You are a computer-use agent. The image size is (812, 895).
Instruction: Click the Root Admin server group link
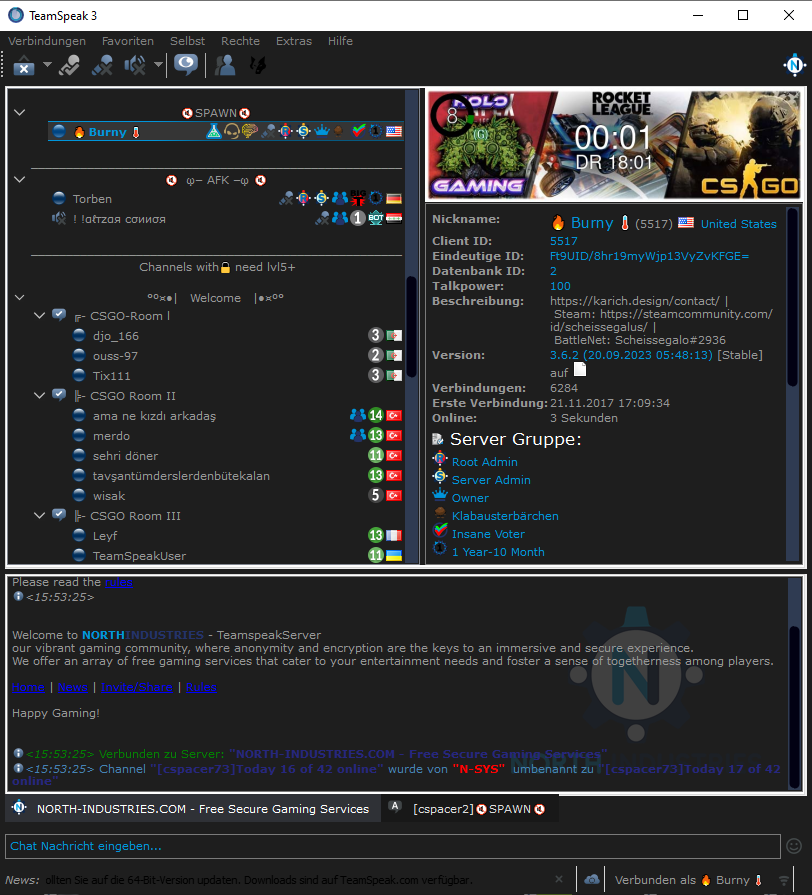[484, 462]
